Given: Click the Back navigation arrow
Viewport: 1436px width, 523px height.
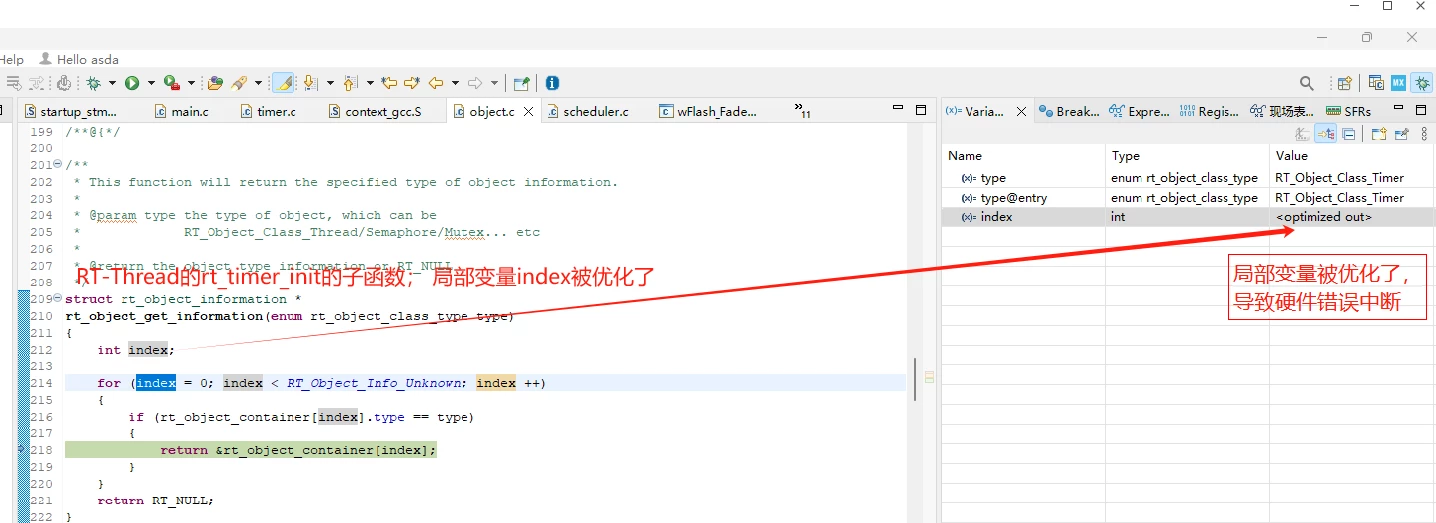Looking at the screenshot, I should tap(436, 83).
